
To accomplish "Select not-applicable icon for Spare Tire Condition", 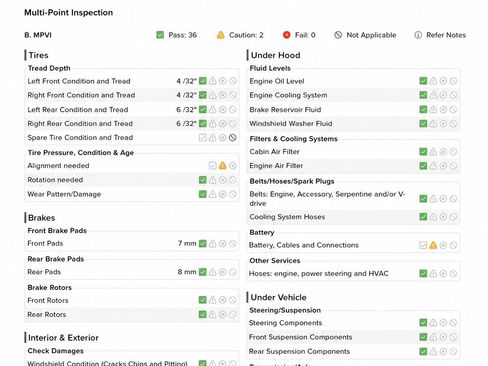I will 233,137.
